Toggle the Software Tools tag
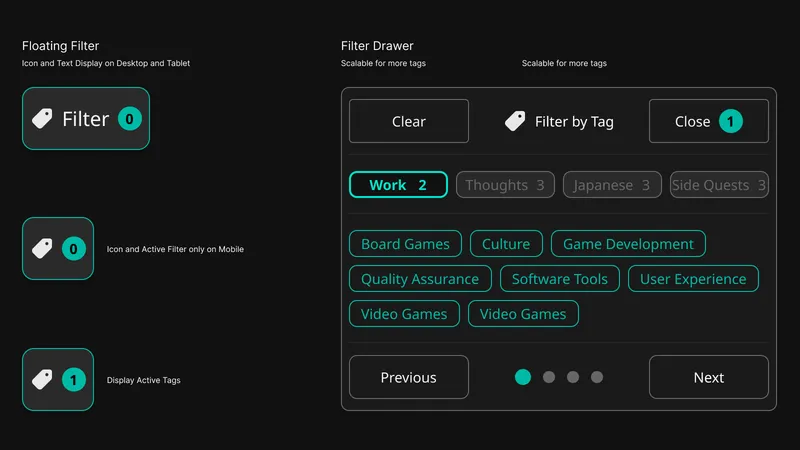This screenshot has width=800, height=450. (x=560, y=279)
